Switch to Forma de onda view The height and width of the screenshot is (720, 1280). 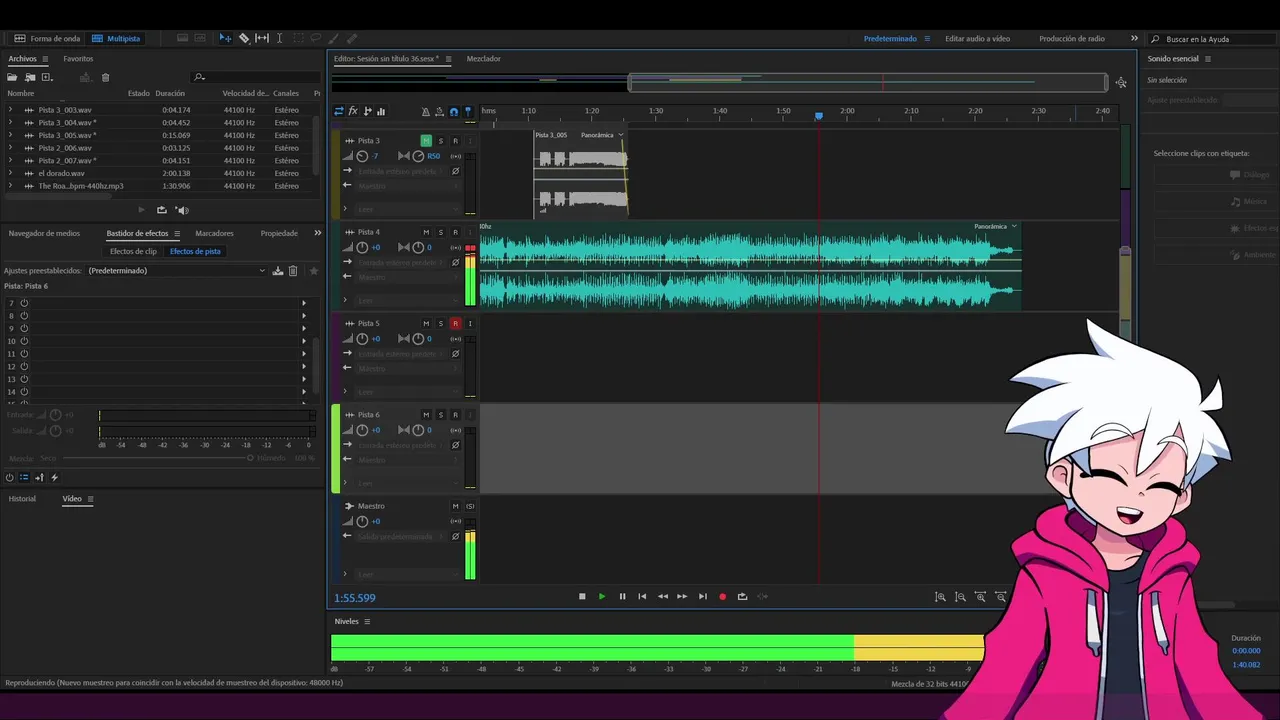pos(47,38)
